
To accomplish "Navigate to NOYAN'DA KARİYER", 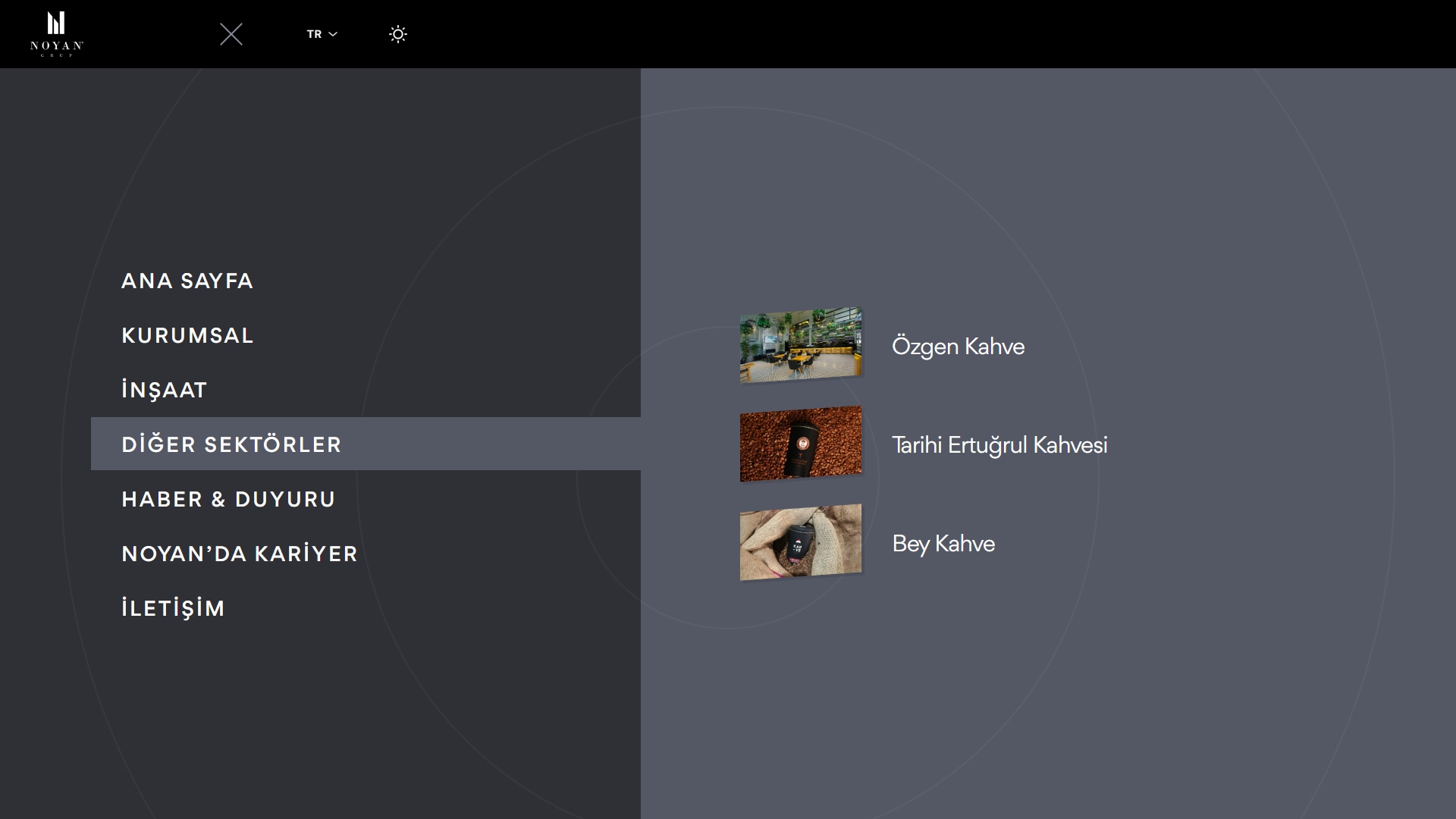I will [240, 554].
